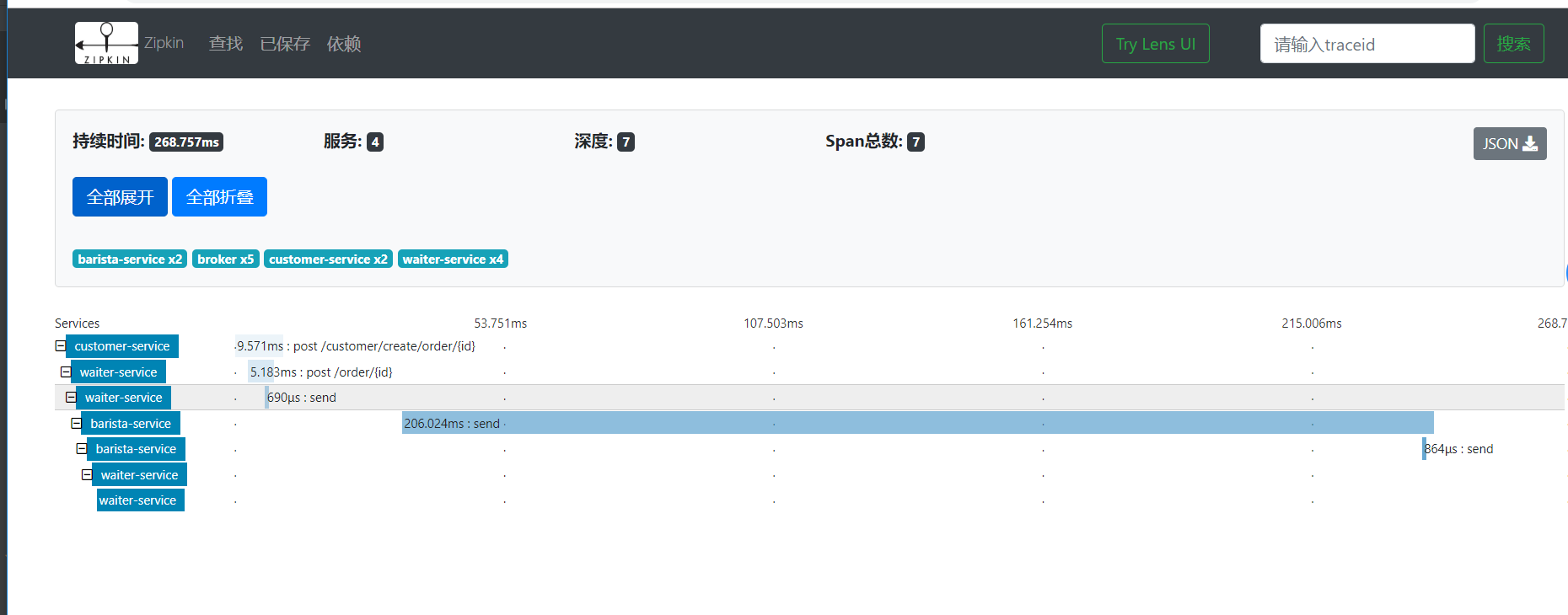Filter by broker x5 badge
Screen dimensions: 1568x615
(225, 259)
